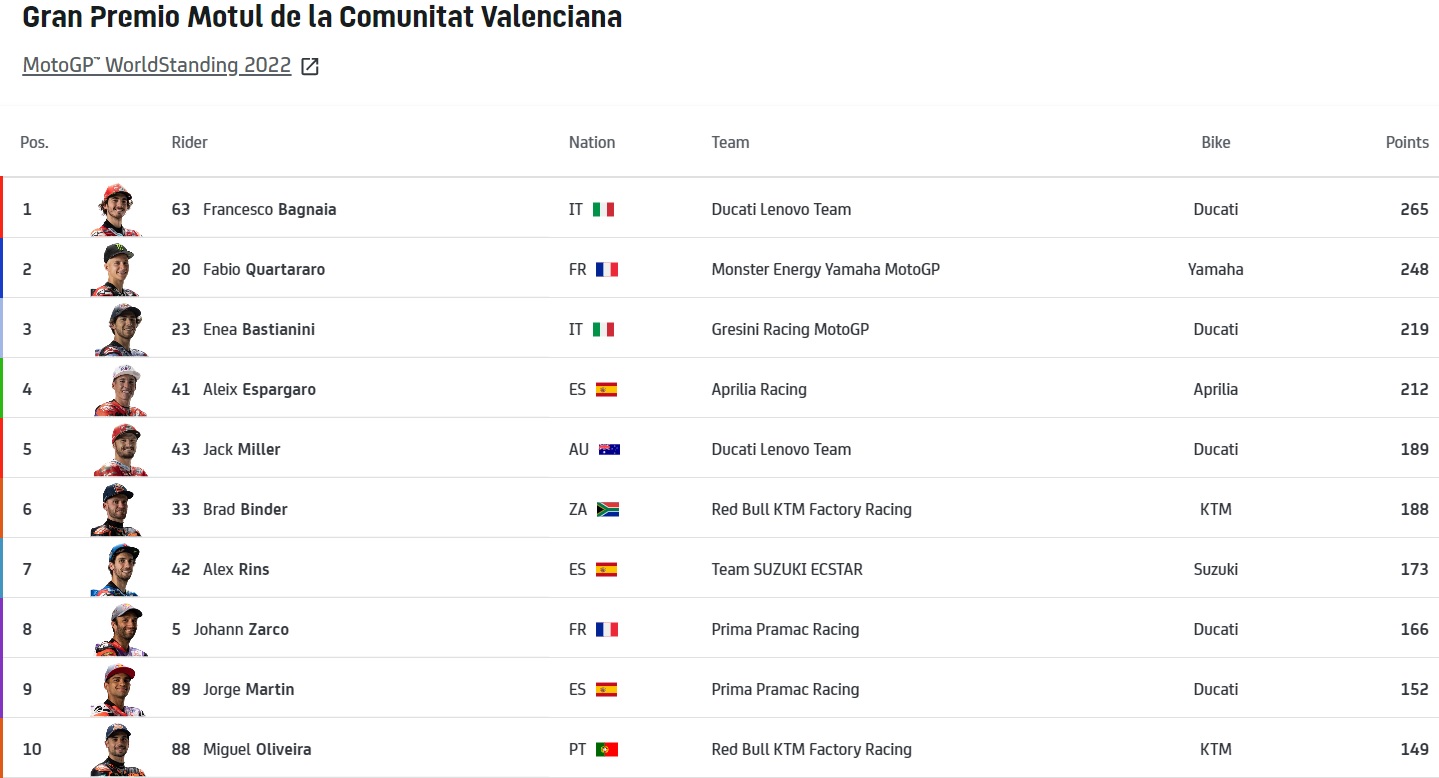Click the Spanish flag in Aleix Espargaro's row
Screen dimensions: 1439x778
[606, 390]
